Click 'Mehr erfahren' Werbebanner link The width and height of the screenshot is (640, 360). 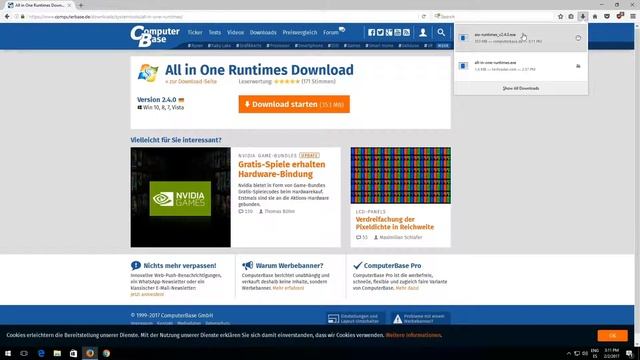coord(288,288)
